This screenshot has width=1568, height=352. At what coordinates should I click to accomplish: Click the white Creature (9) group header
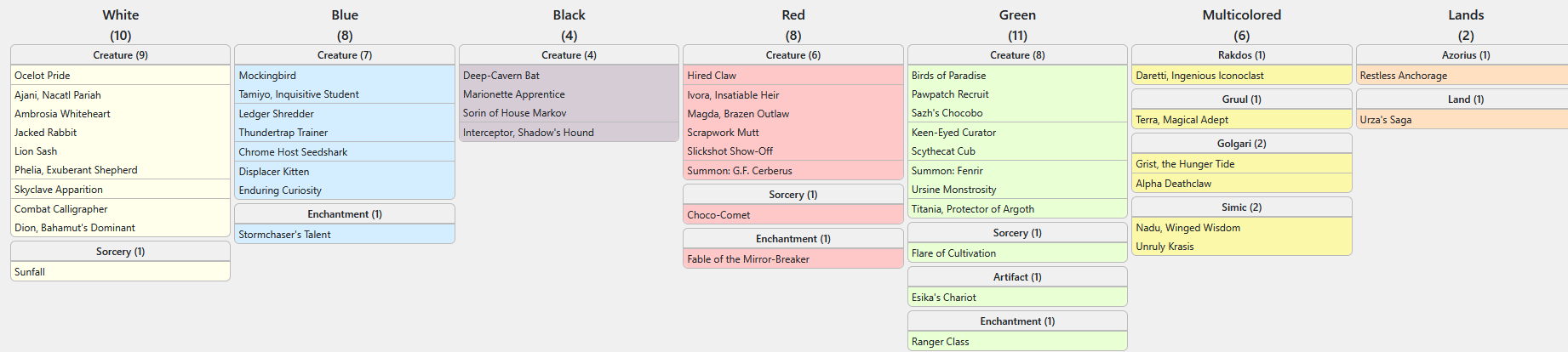(120, 55)
